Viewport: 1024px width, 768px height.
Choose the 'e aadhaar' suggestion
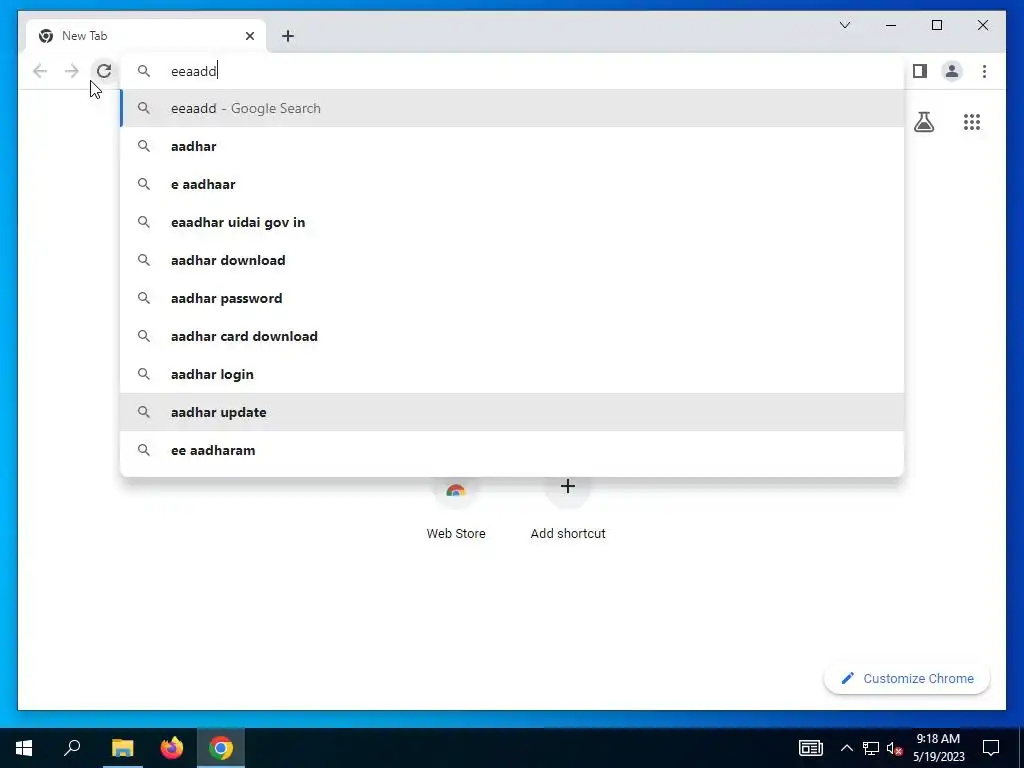[512, 184]
